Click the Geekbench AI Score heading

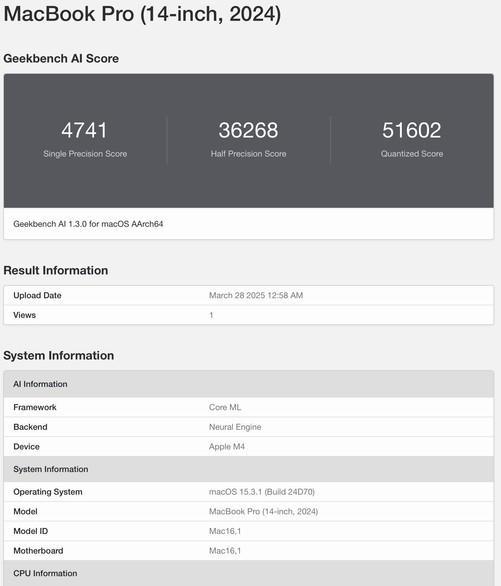(x=61, y=58)
